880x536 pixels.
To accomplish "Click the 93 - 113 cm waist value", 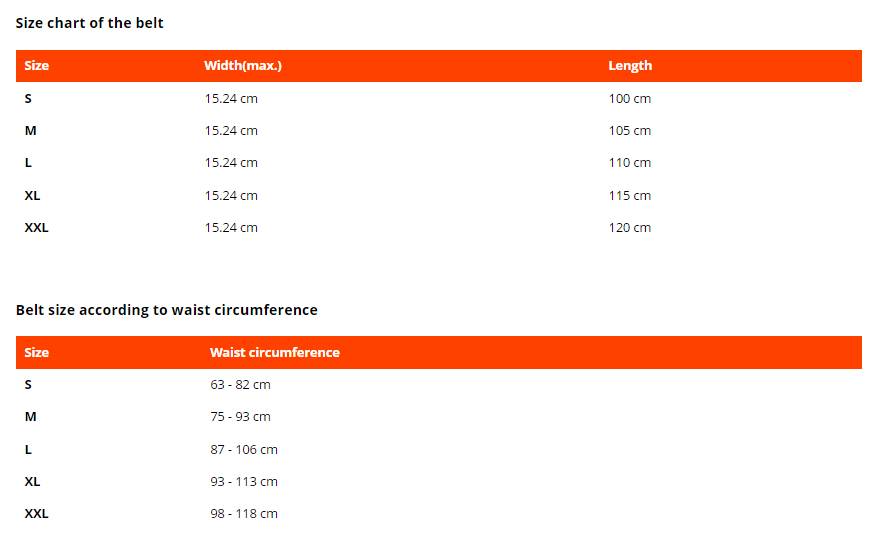I will coord(244,482).
